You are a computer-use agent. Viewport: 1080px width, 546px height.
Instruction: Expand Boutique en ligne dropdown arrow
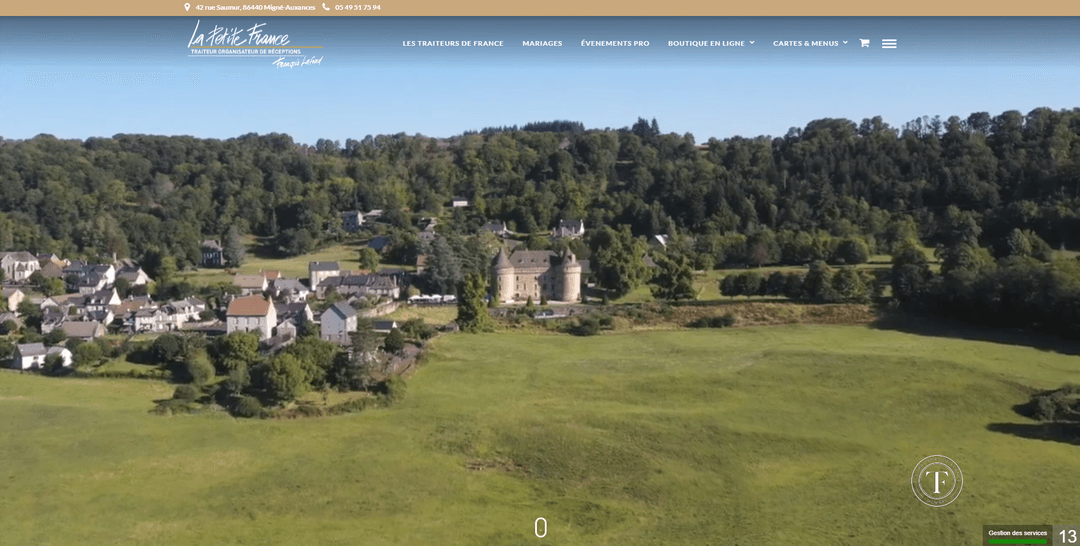[x=752, y=43]
